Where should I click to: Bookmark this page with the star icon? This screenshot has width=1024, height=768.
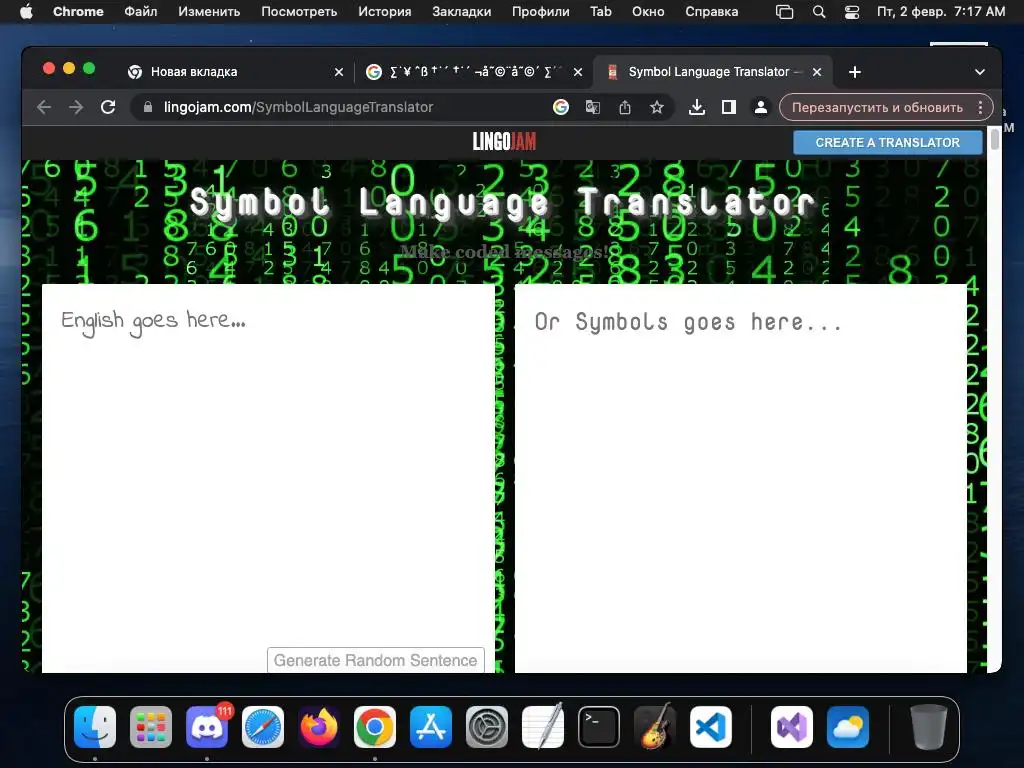click(x=656, y=107)
